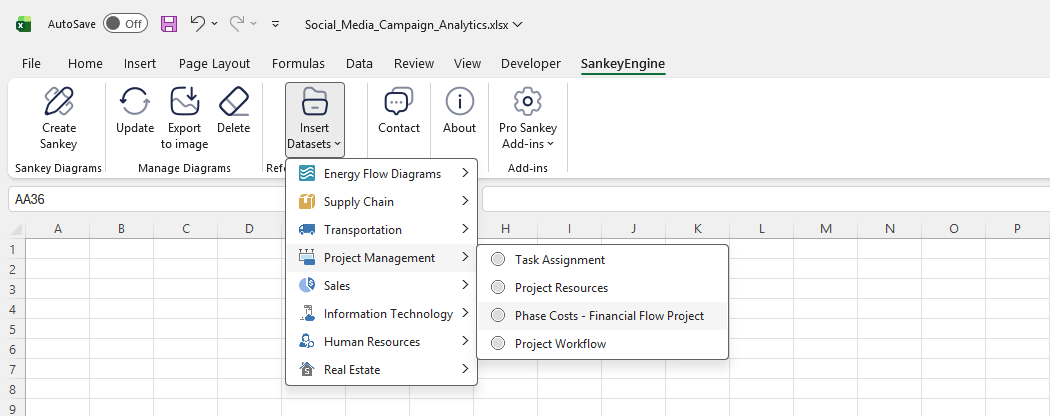Switch to the Home tab
Viewport: 1050px width, 416px height.
(x=85, y=64)
